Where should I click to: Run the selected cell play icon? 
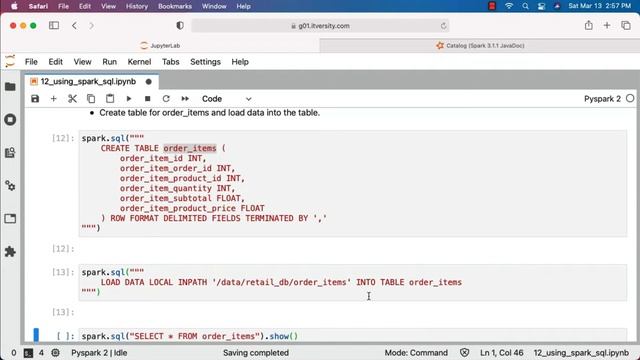point(129,99)
